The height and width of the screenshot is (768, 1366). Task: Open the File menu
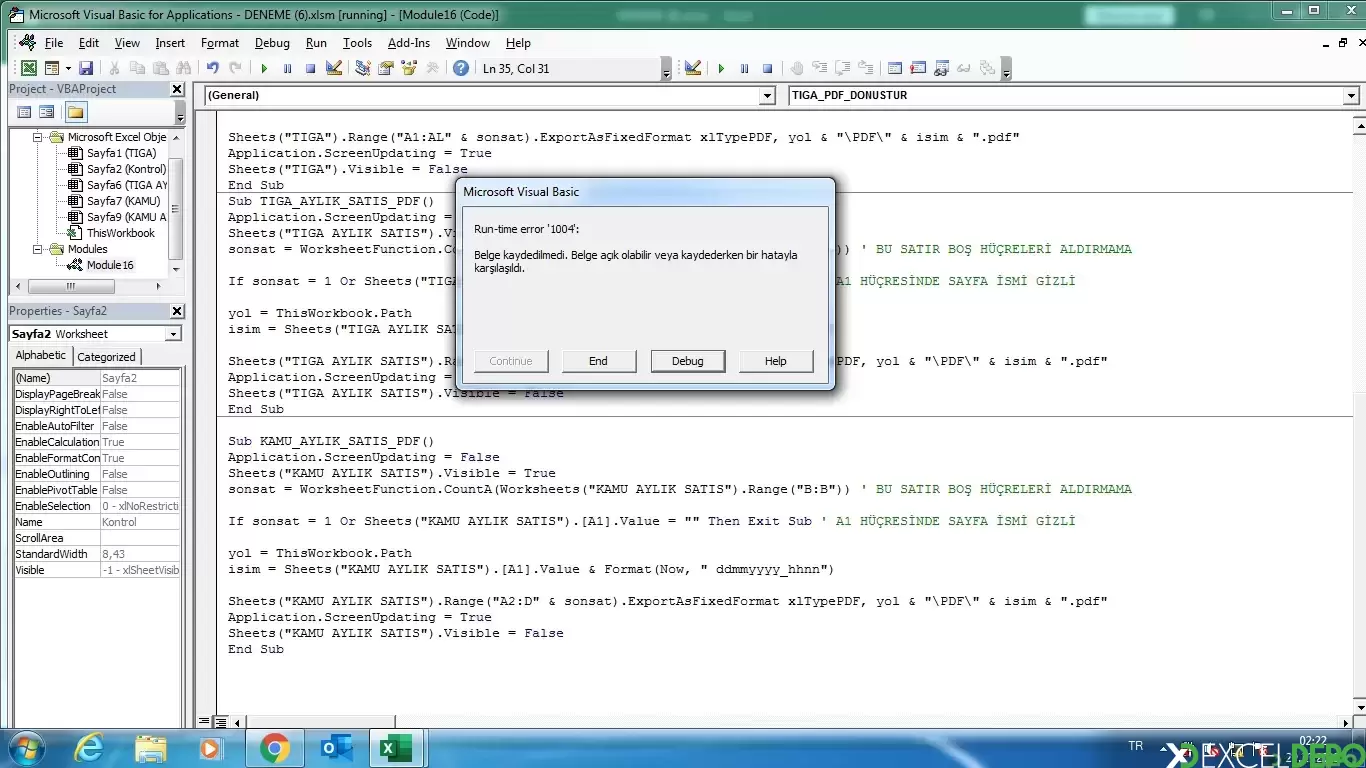[x=54, y=43]
